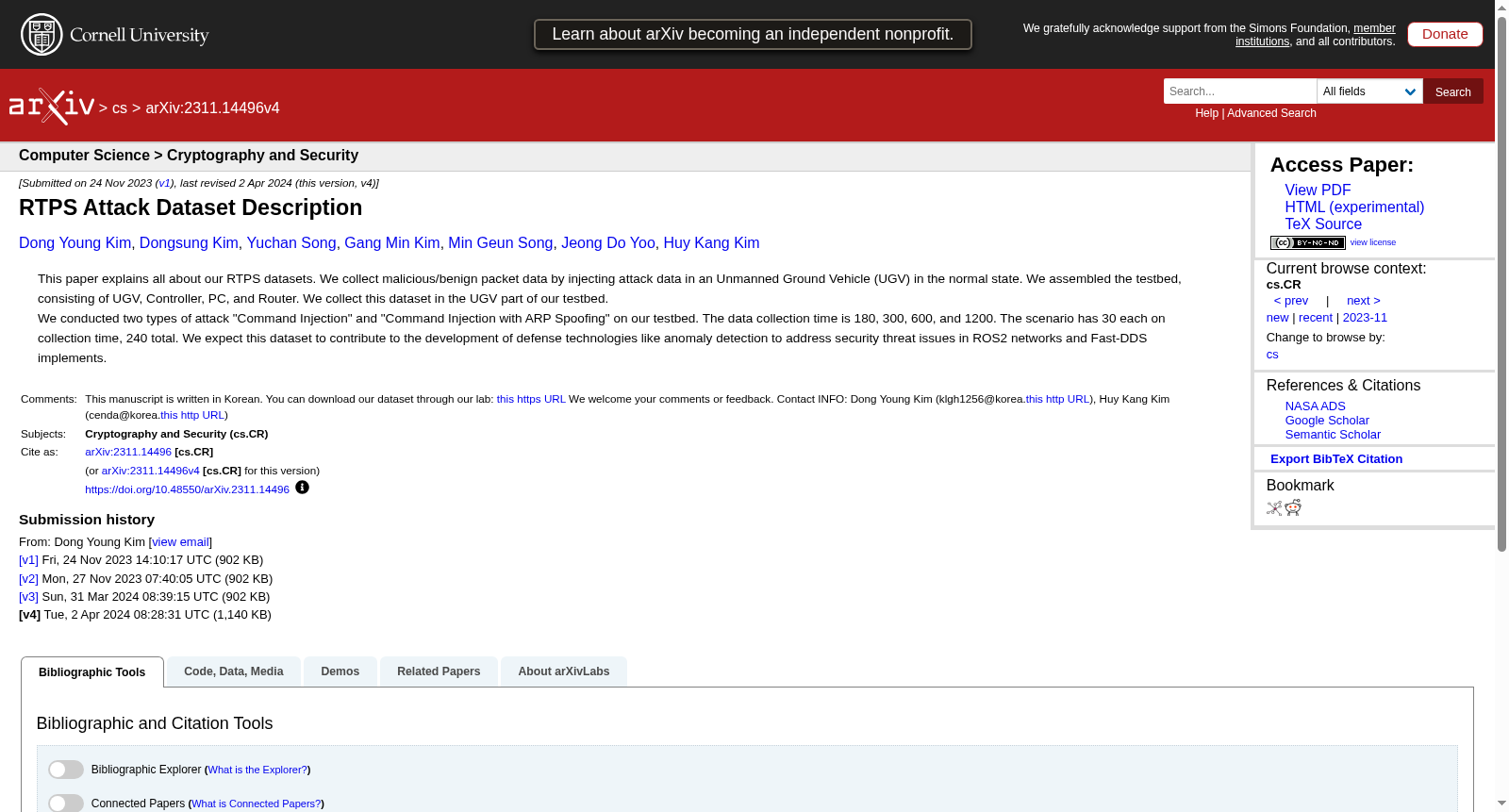Click the cs breadcrumb link
Image resolution: width=1509 pixels, height=812 pixels.
tap(120, 108)
